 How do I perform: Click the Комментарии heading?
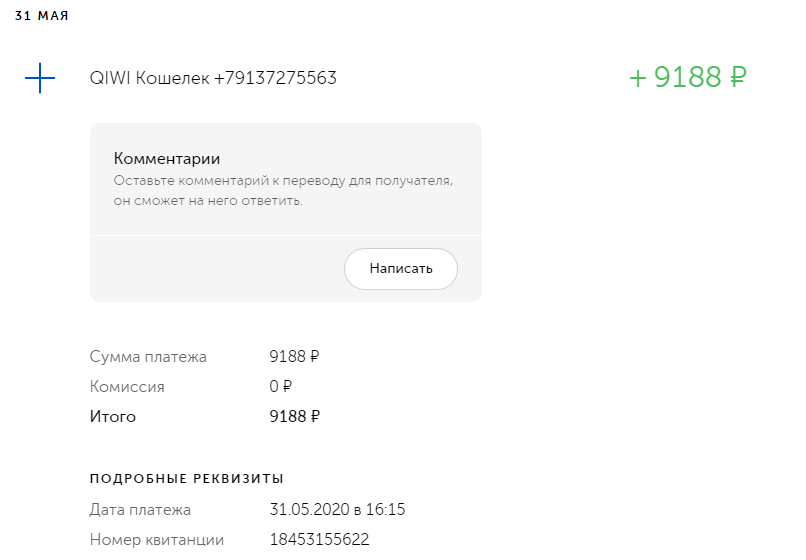coord(167,158)
